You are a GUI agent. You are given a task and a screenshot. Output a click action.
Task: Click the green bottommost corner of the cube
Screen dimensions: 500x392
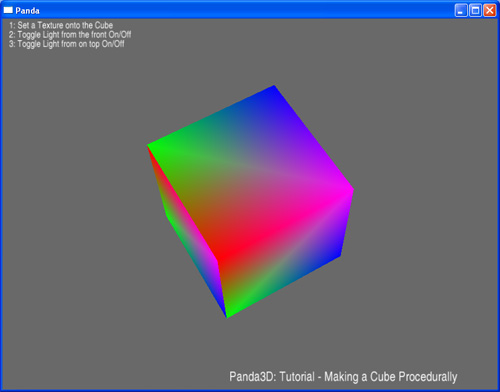coord(228,315)
